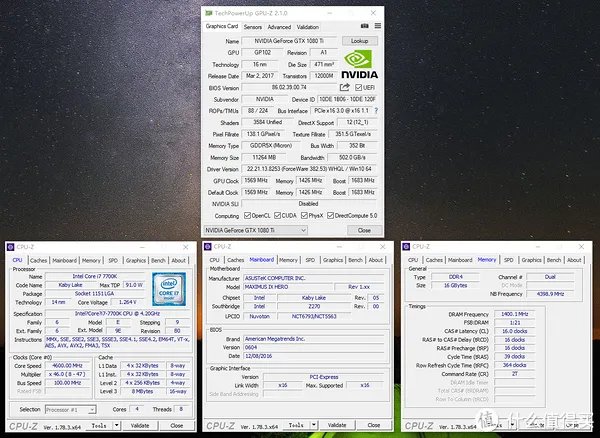Click the MAXIMUS IX HERO model value
The height and width of the screenshot is (438, 600).
288,287
